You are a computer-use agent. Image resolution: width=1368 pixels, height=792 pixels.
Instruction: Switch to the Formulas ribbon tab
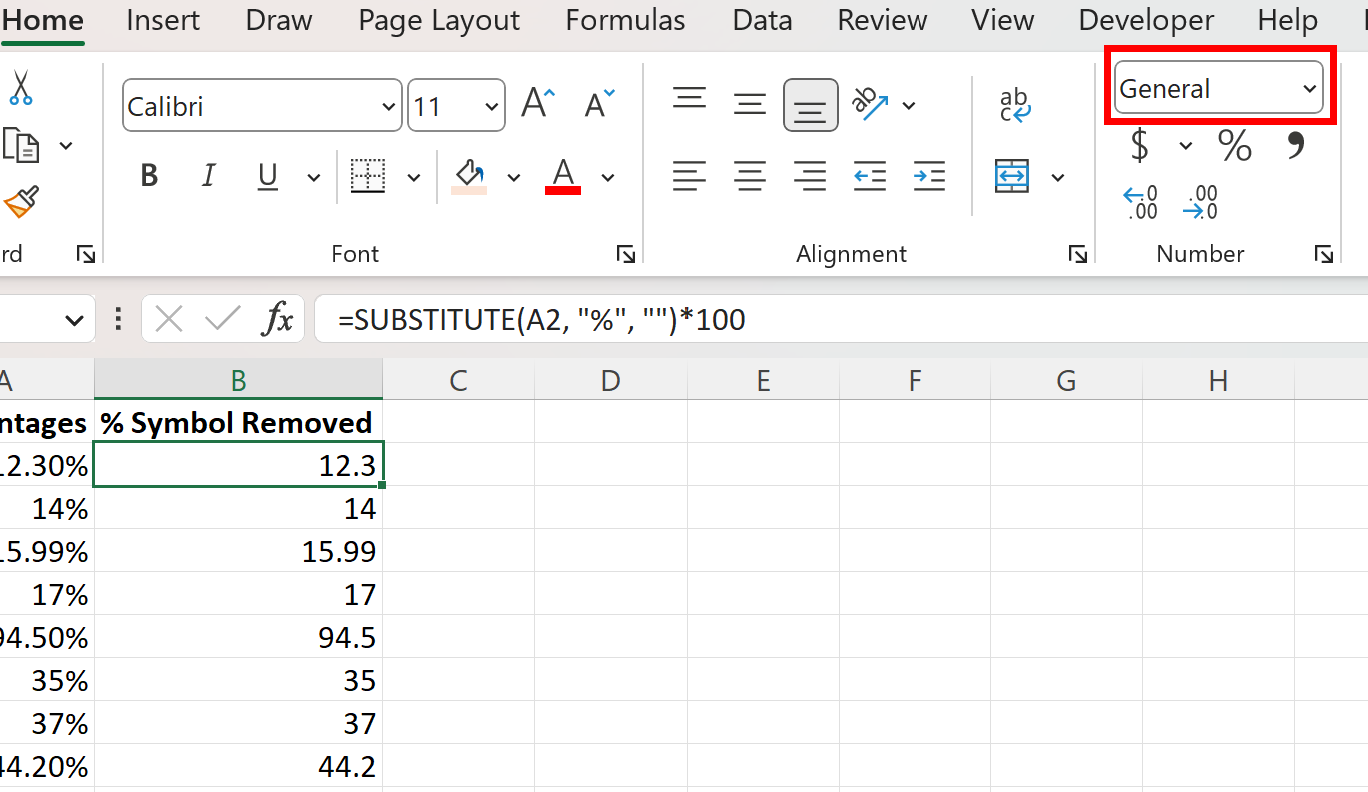[x=624, y=20]
